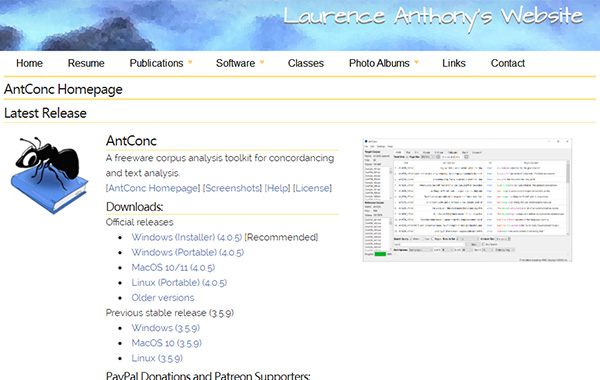This screenshot has height=380, width=600.
Task: Download Linux (Portable) (4.0.5)
Action: [x=179, y=283]
